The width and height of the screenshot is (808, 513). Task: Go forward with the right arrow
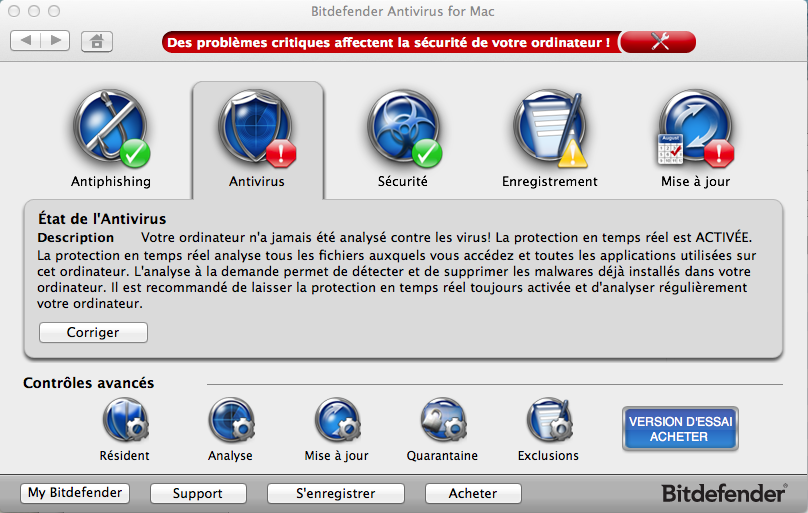point(55,41)
